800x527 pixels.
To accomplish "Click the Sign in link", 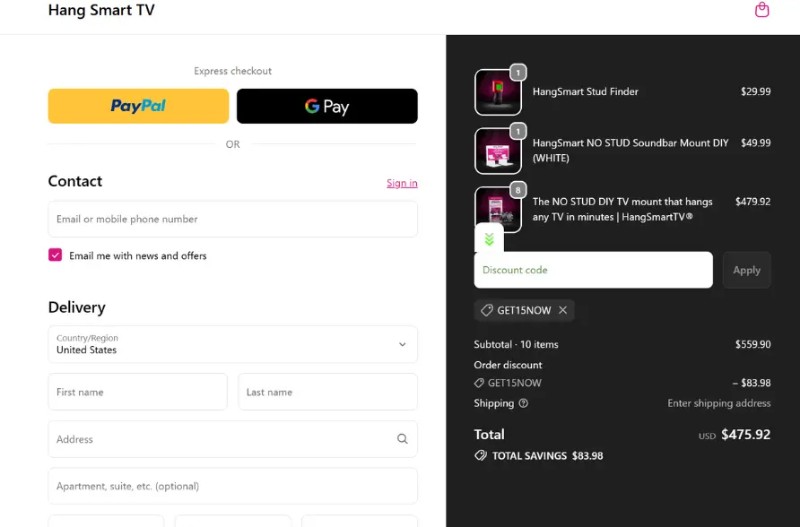I will point(402,183).
